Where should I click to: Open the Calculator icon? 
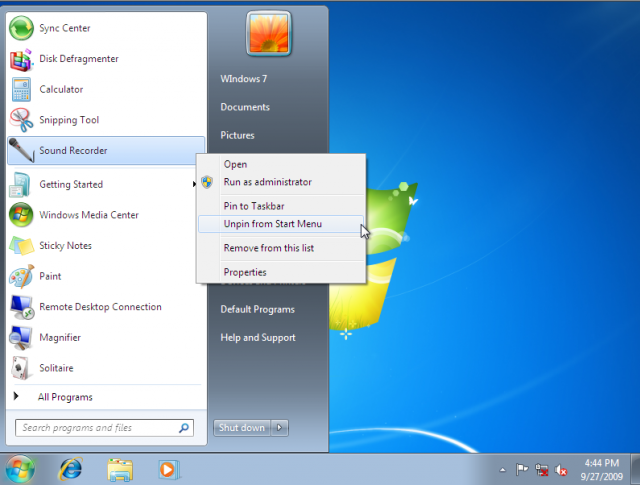pos(21,89)
